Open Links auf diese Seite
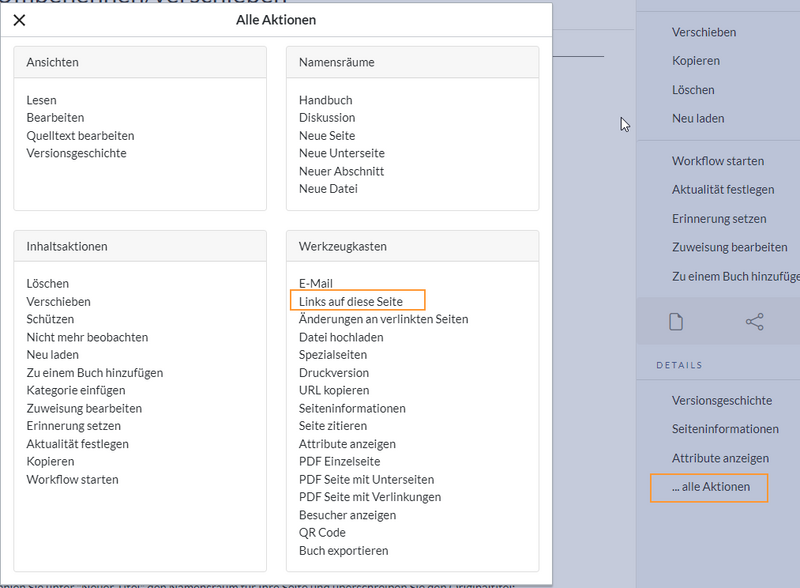This screenshot has height=588, width=800. click(x=351, y=302)
